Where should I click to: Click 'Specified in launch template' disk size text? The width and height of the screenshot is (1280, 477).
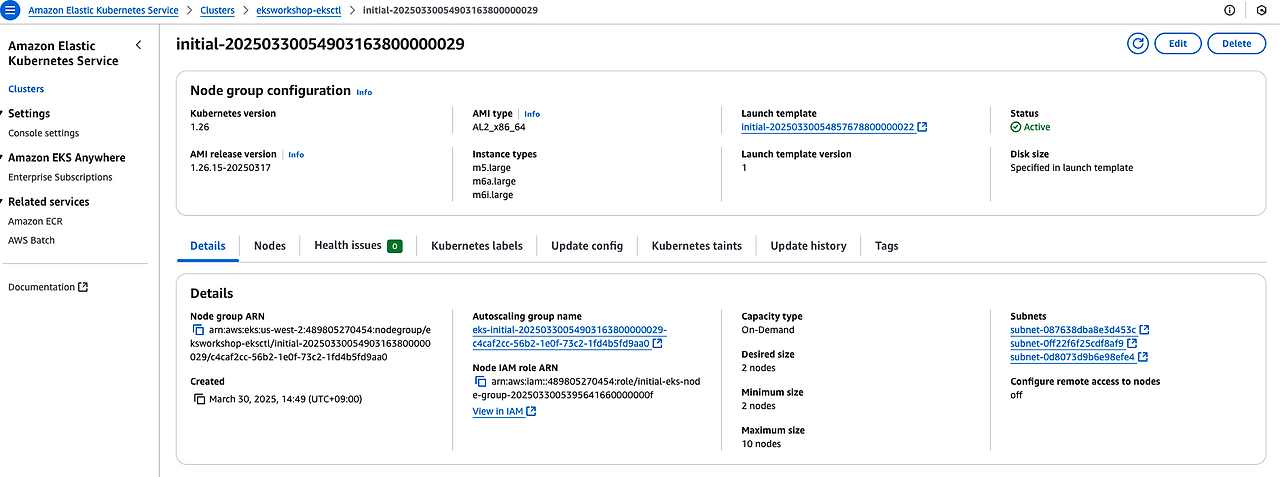click(1072, 168)
